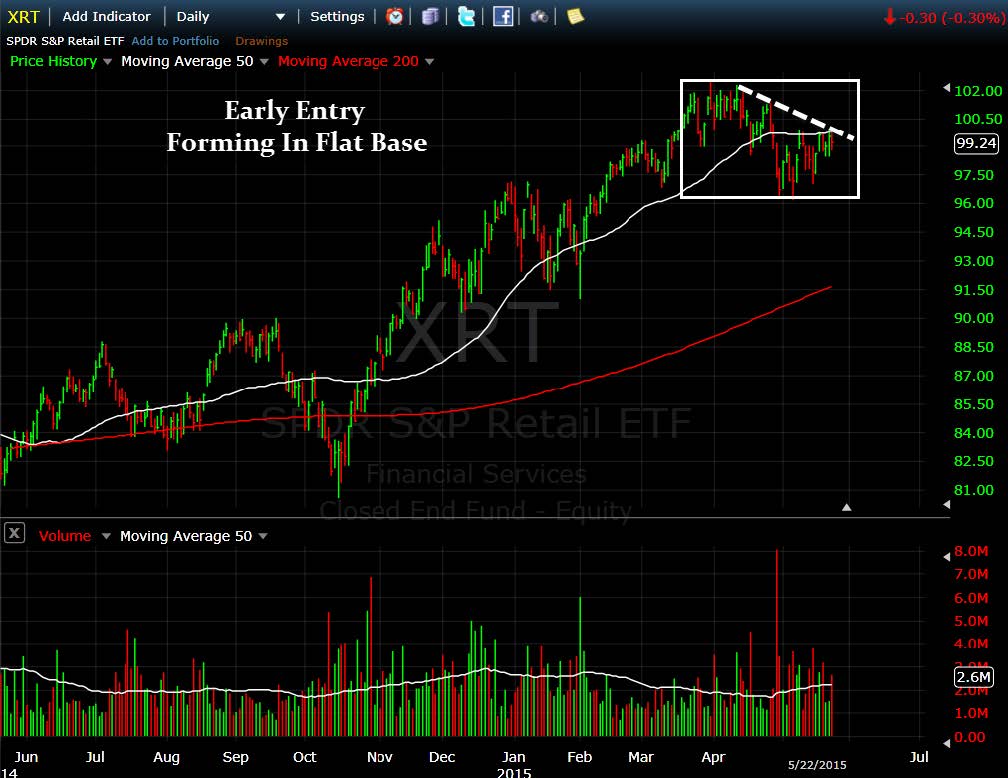The width and height of the screenshot is (1008, 778).
Task: Open the Settings menu
Action: (337, 17)
